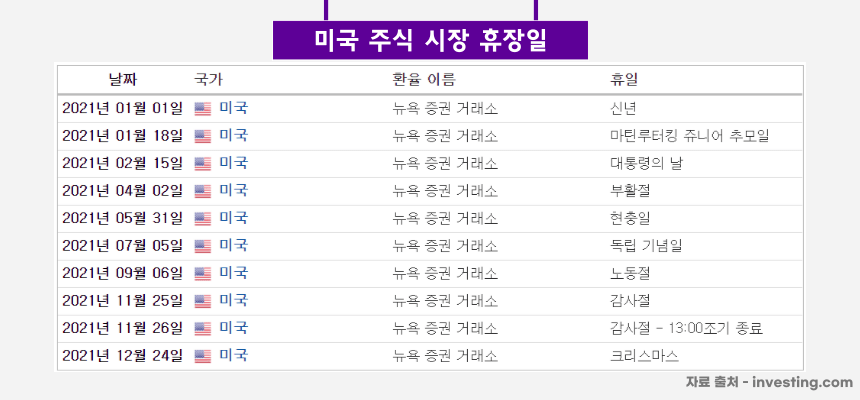Click 뉴욕 증권 거래소 in 07월 05일 row
This screenshot has width=860, height=400.
pos(445,246)
